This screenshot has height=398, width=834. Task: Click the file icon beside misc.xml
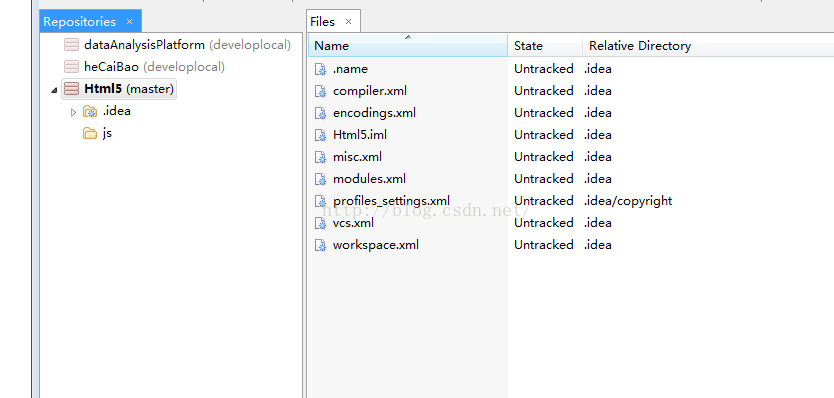pos(320,157)
